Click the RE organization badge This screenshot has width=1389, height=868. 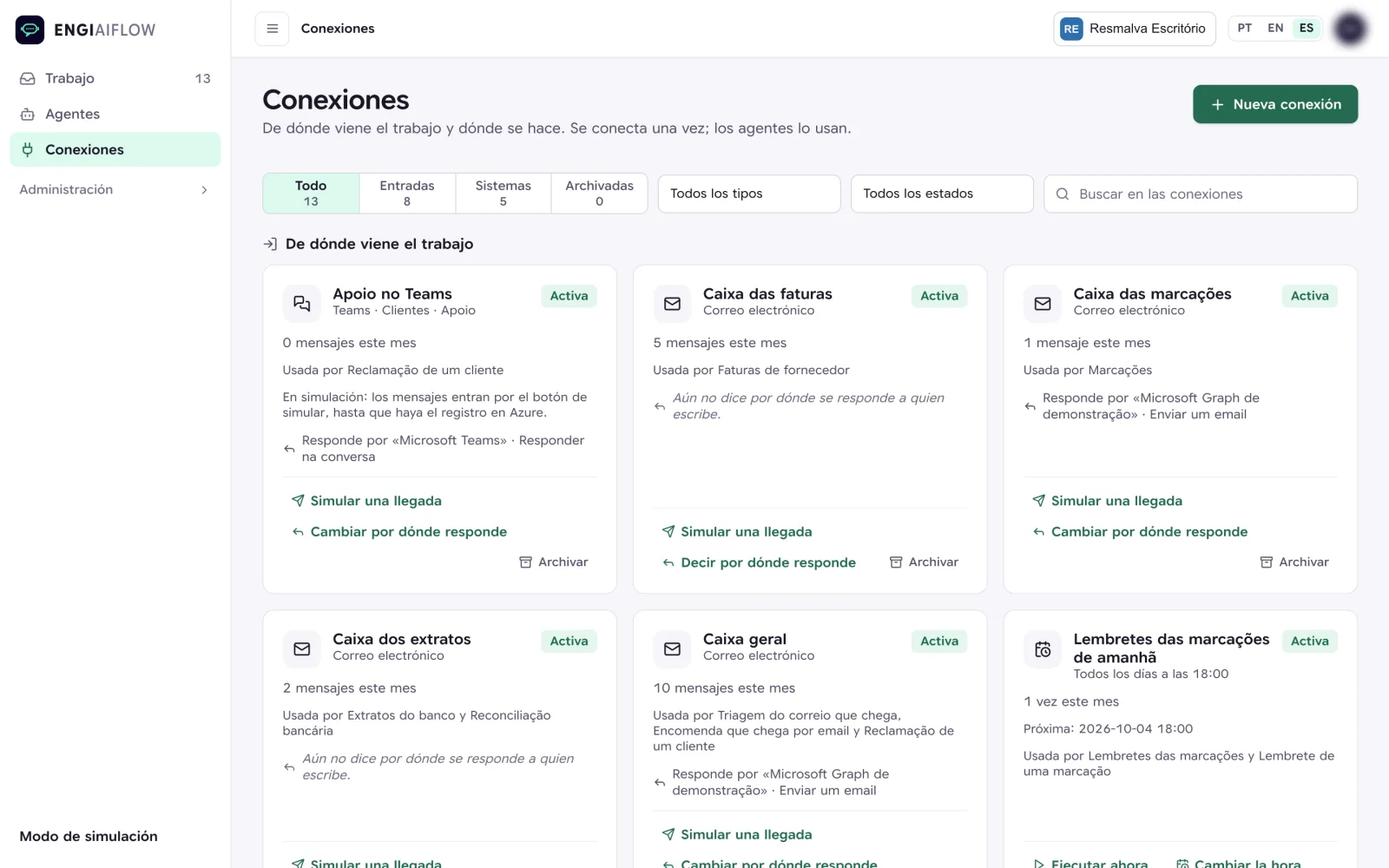pos(1071,29)
